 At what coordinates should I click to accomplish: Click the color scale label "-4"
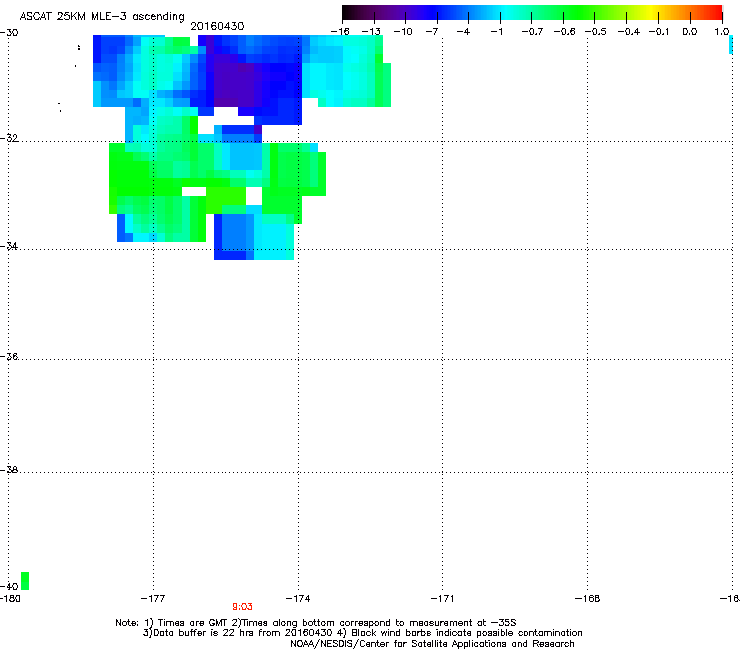[463, 32]
